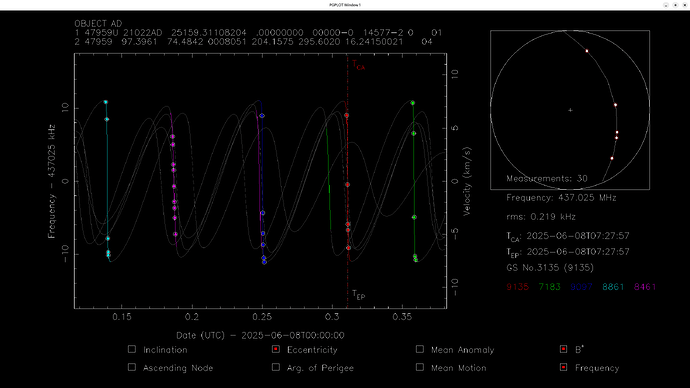Viewport: 690px width, 388px height.
Task: Uncheck the Frequency fitting checkbox
Action: tap(563, 367)
